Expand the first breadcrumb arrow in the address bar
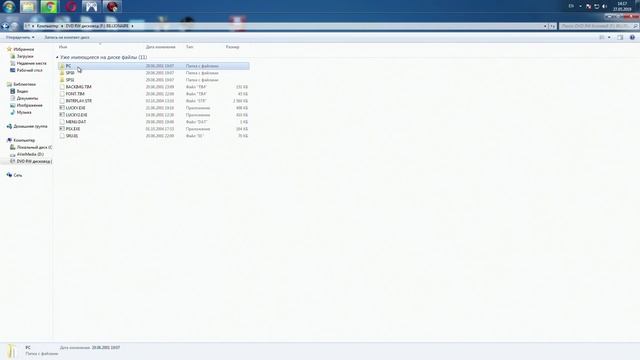Viewport: 640px width, 360px height. pos(33,26)
